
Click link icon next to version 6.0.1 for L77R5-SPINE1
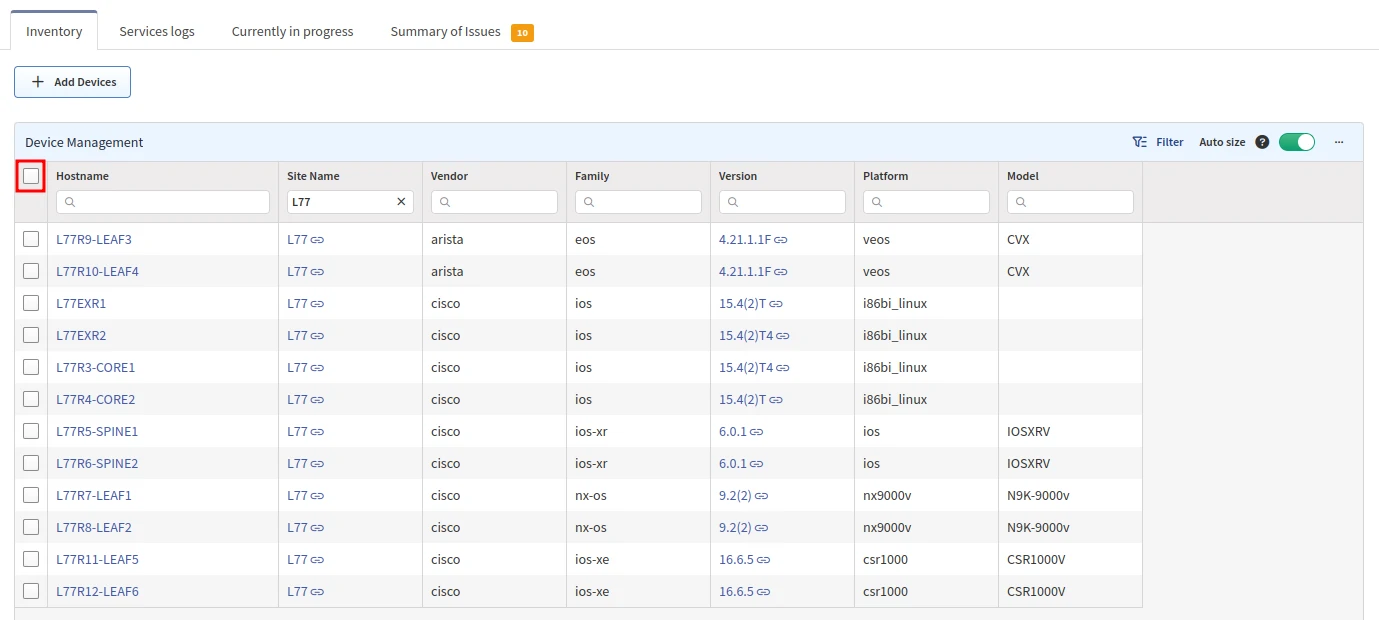[x=757, y=432]
